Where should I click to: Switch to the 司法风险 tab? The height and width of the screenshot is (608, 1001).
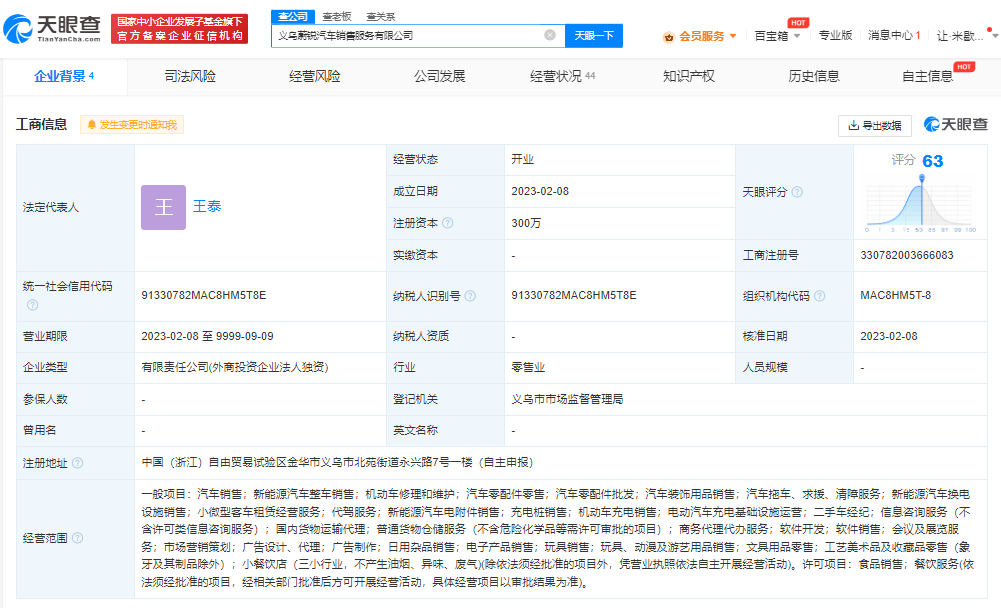[x=189, y=76]
